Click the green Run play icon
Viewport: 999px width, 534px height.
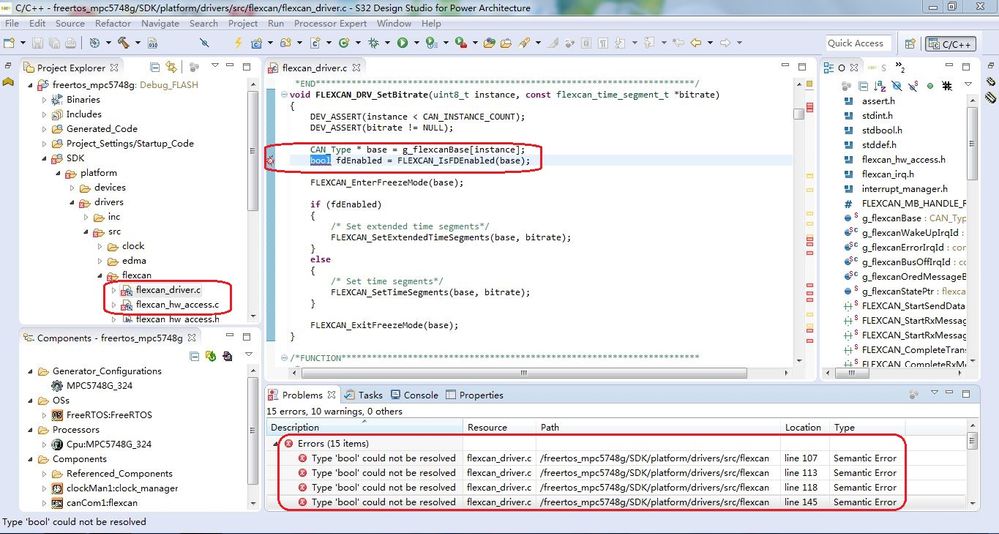pyautogui.click(x=402, y=43)
